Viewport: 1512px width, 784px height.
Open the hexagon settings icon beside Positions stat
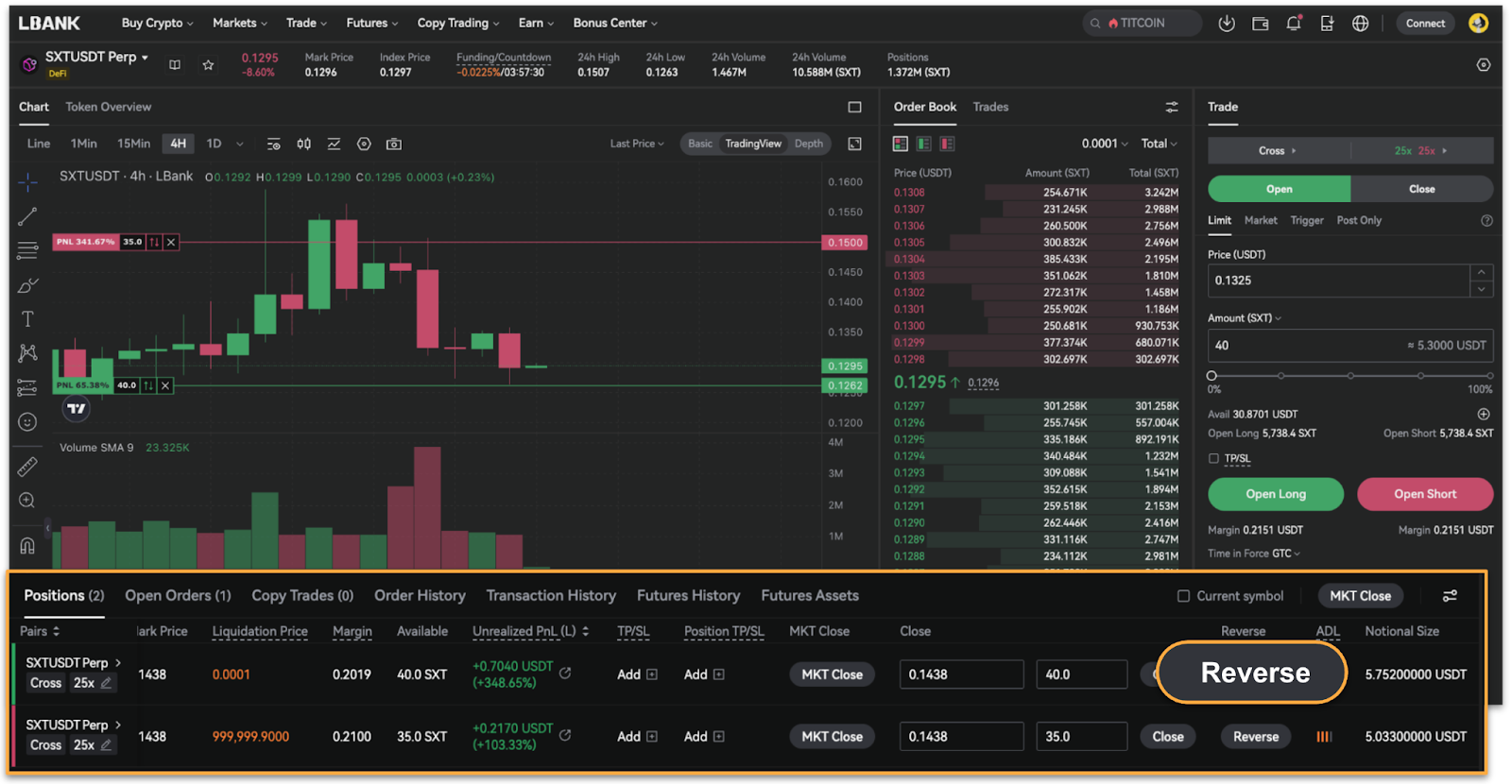(x=1484, y=65)
